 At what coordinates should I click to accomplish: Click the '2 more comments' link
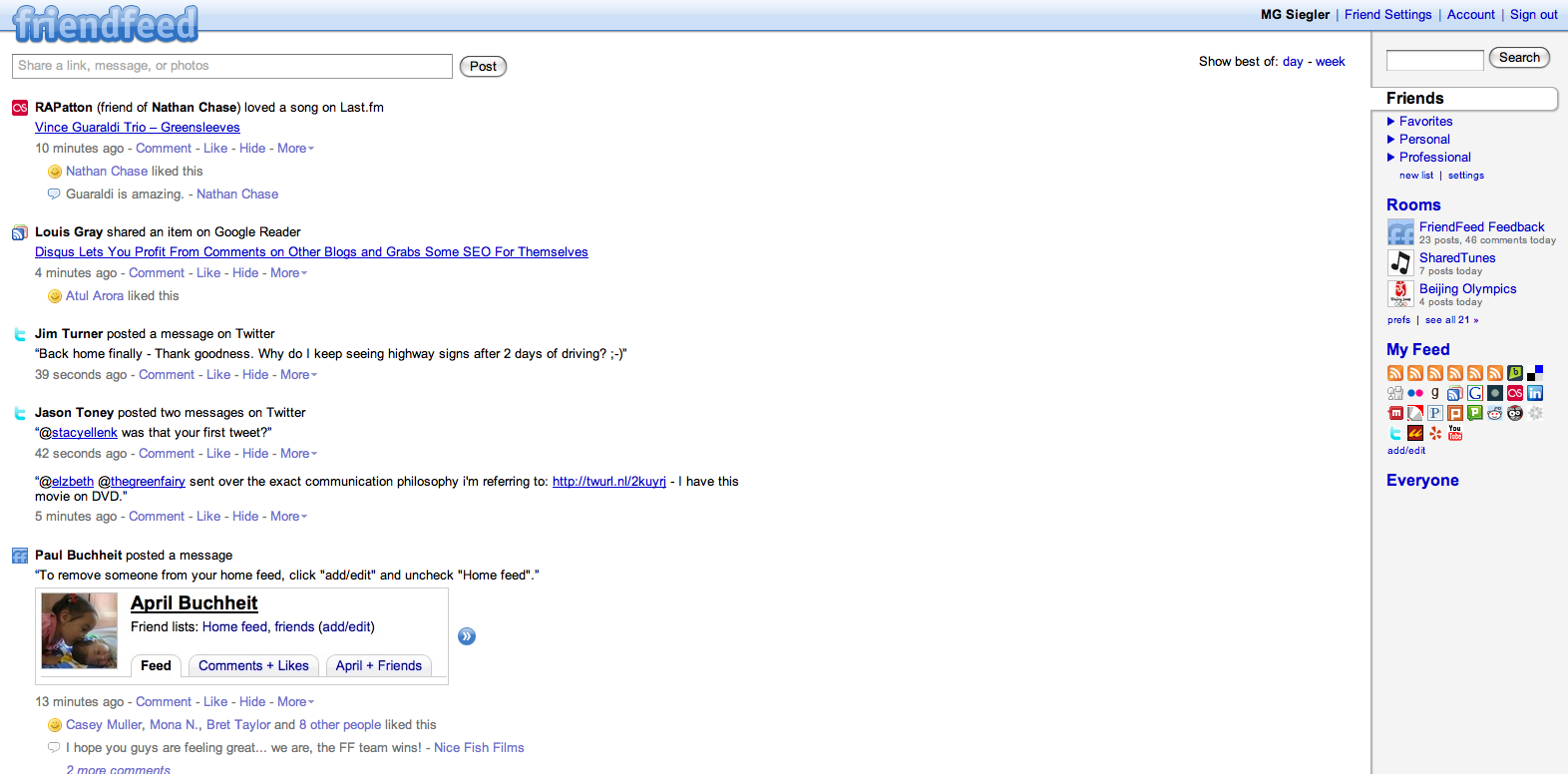click(118, 769)
